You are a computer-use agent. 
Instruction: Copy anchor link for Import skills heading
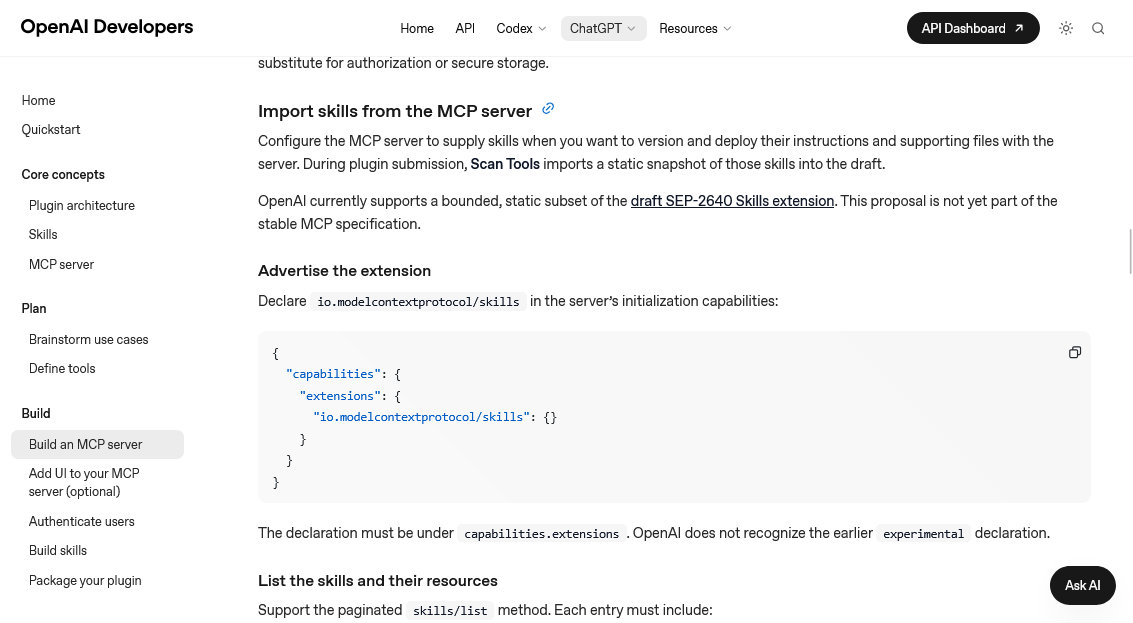point(548,108)
